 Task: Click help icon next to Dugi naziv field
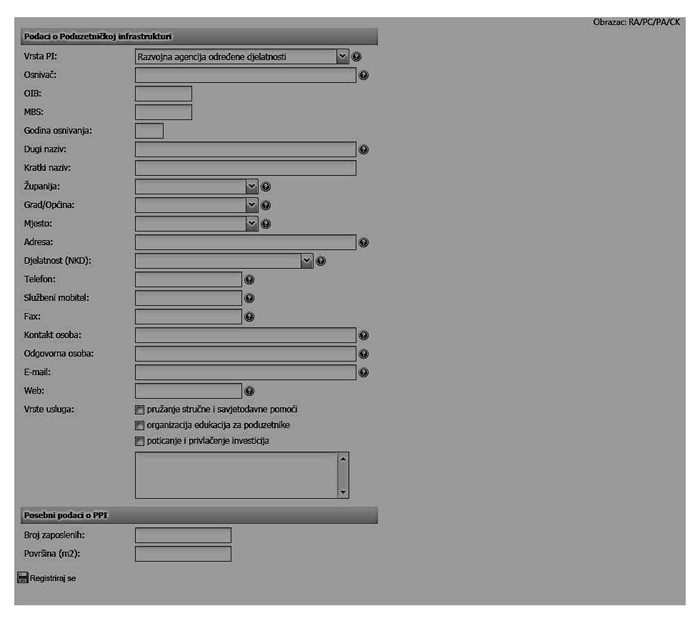click(364, 149)
